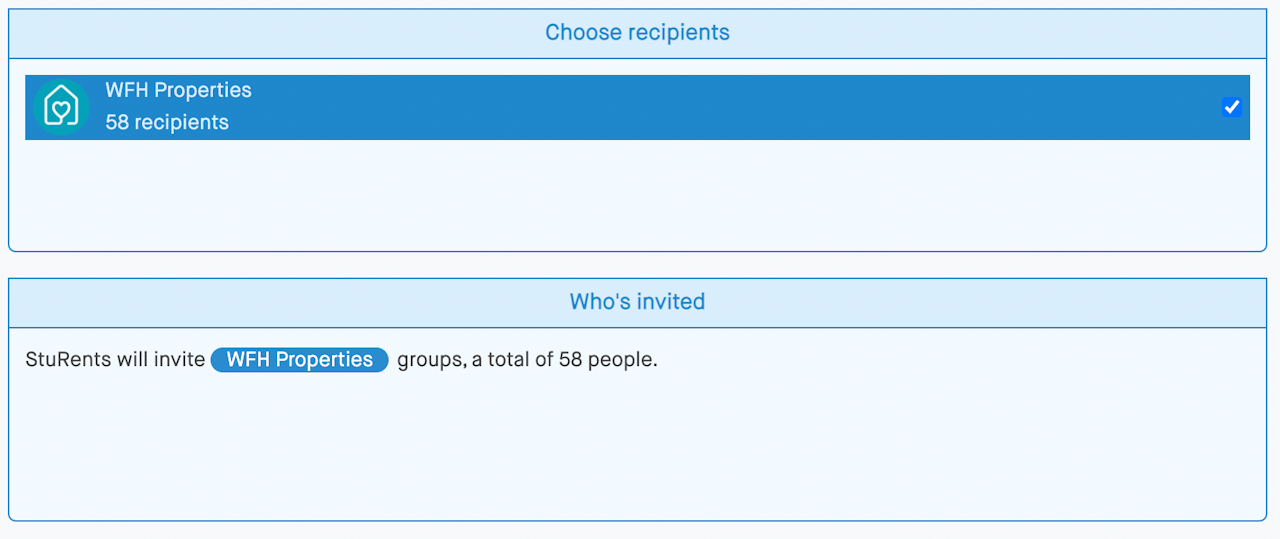Viewport: 1280px width, 539px height.
Task: Click the middle of the highlighted WFH Properties row
Action: tap(637, 107)
